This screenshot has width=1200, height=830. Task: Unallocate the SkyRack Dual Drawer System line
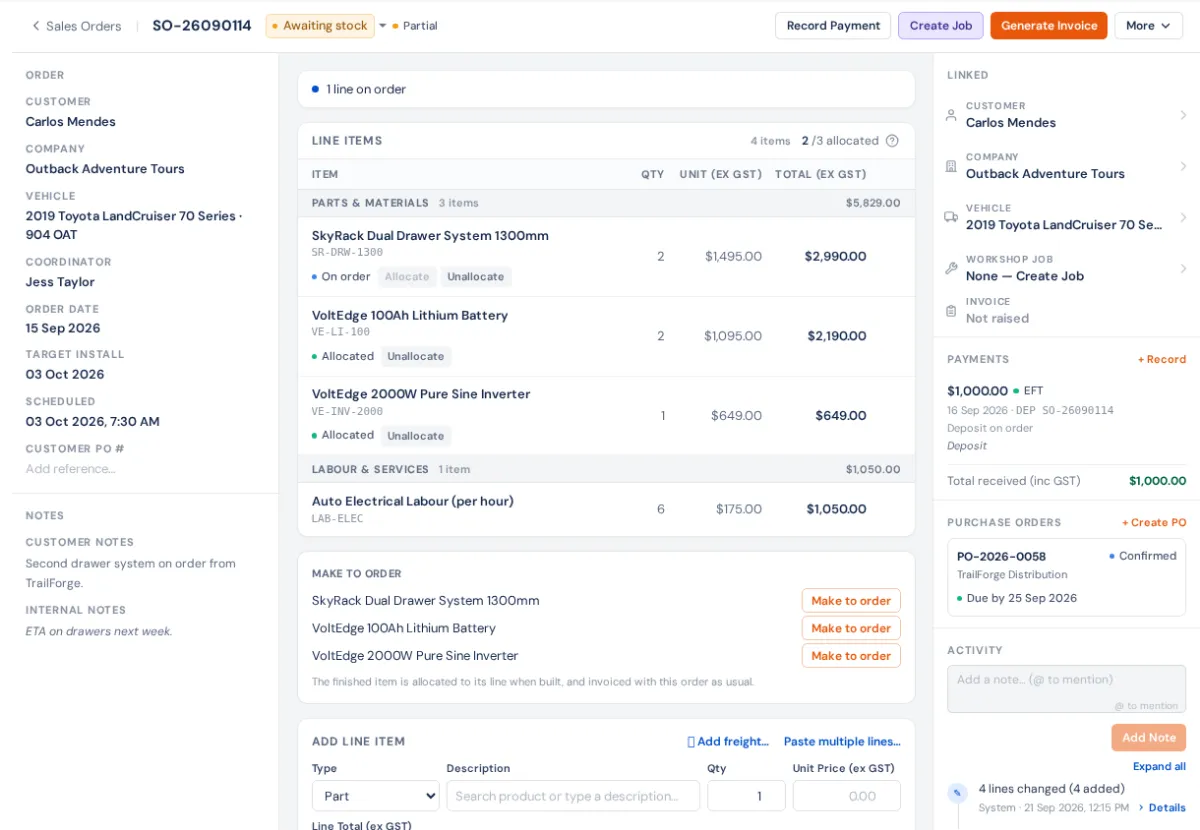click(476, 277)
